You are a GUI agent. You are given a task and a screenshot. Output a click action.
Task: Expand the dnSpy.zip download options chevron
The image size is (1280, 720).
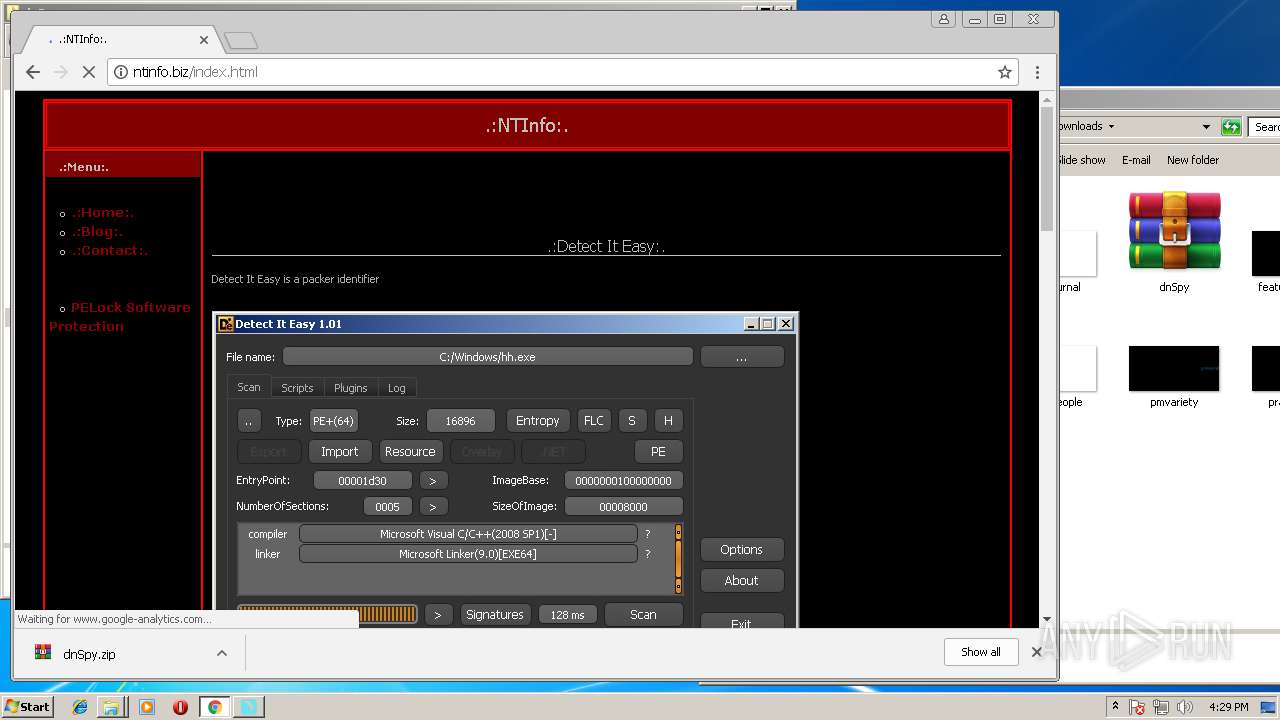[x=221, y=654]
